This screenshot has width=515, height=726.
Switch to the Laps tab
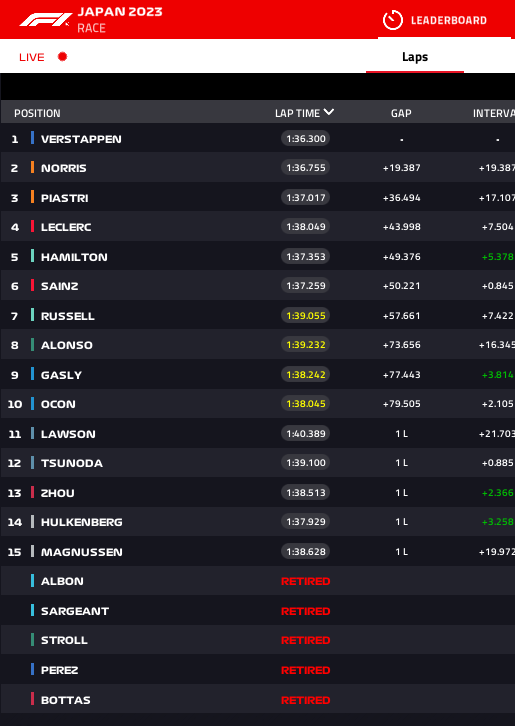point(415,56)
